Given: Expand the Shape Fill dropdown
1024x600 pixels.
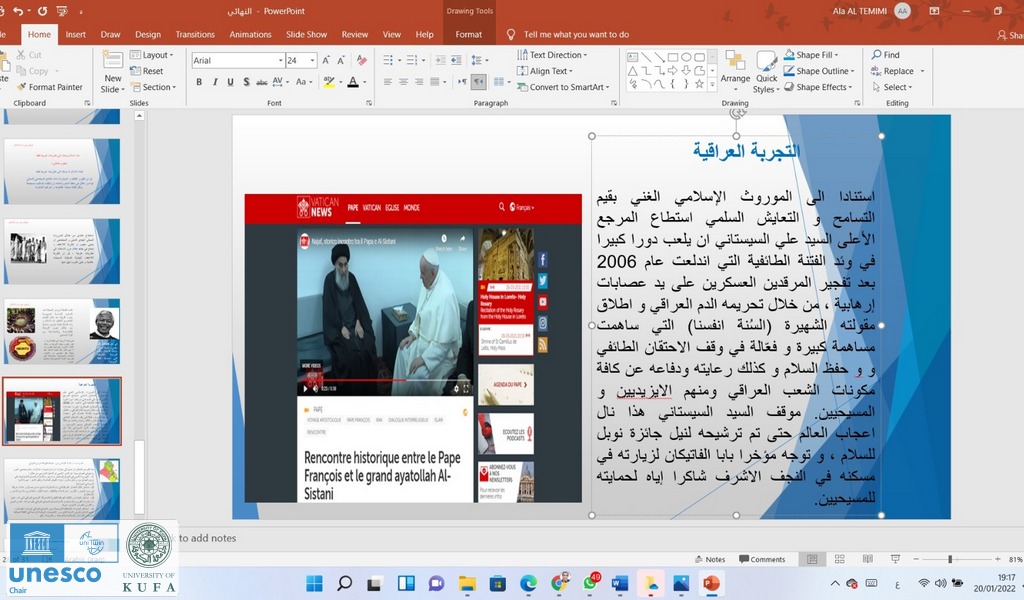Looking at the screenshot, I should (x=816, y=55).
